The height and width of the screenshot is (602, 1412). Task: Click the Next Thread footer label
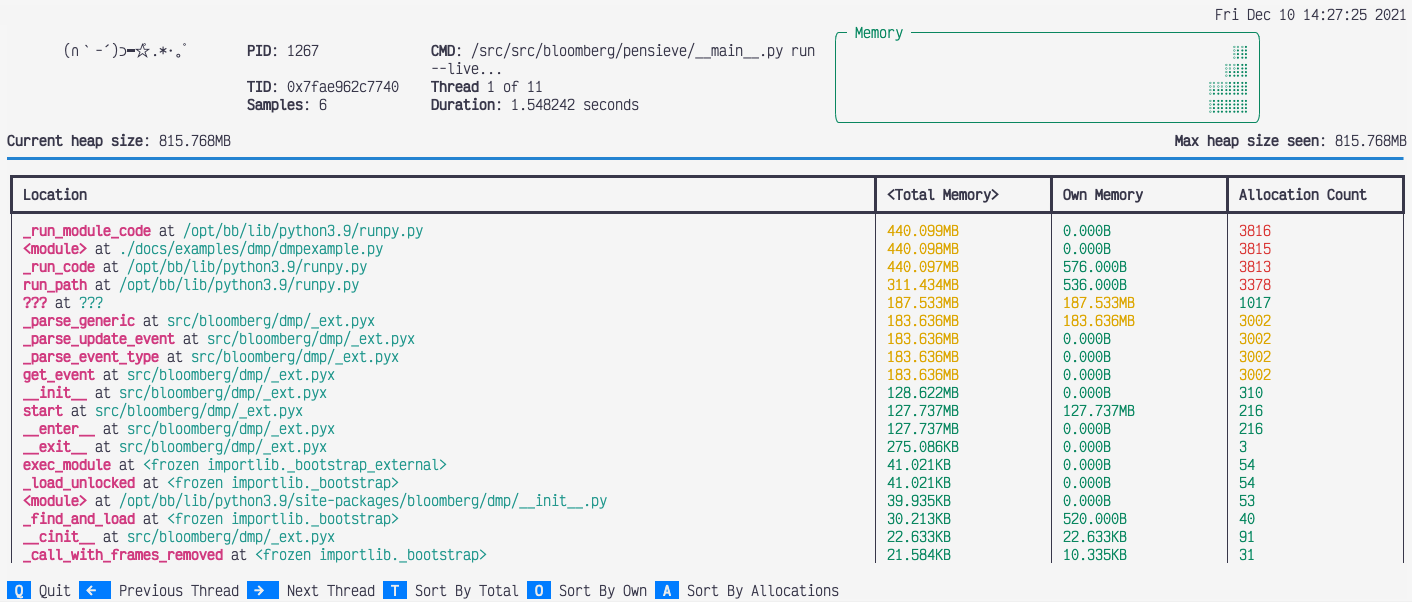click(330, 590)
